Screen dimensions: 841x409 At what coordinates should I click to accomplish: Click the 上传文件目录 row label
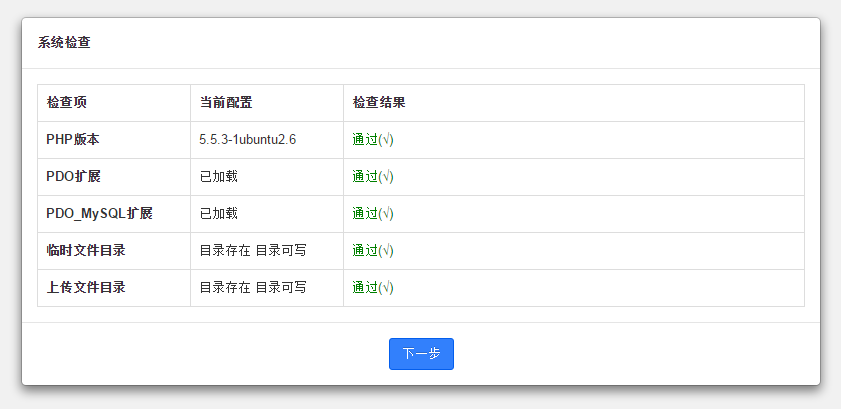86,288
